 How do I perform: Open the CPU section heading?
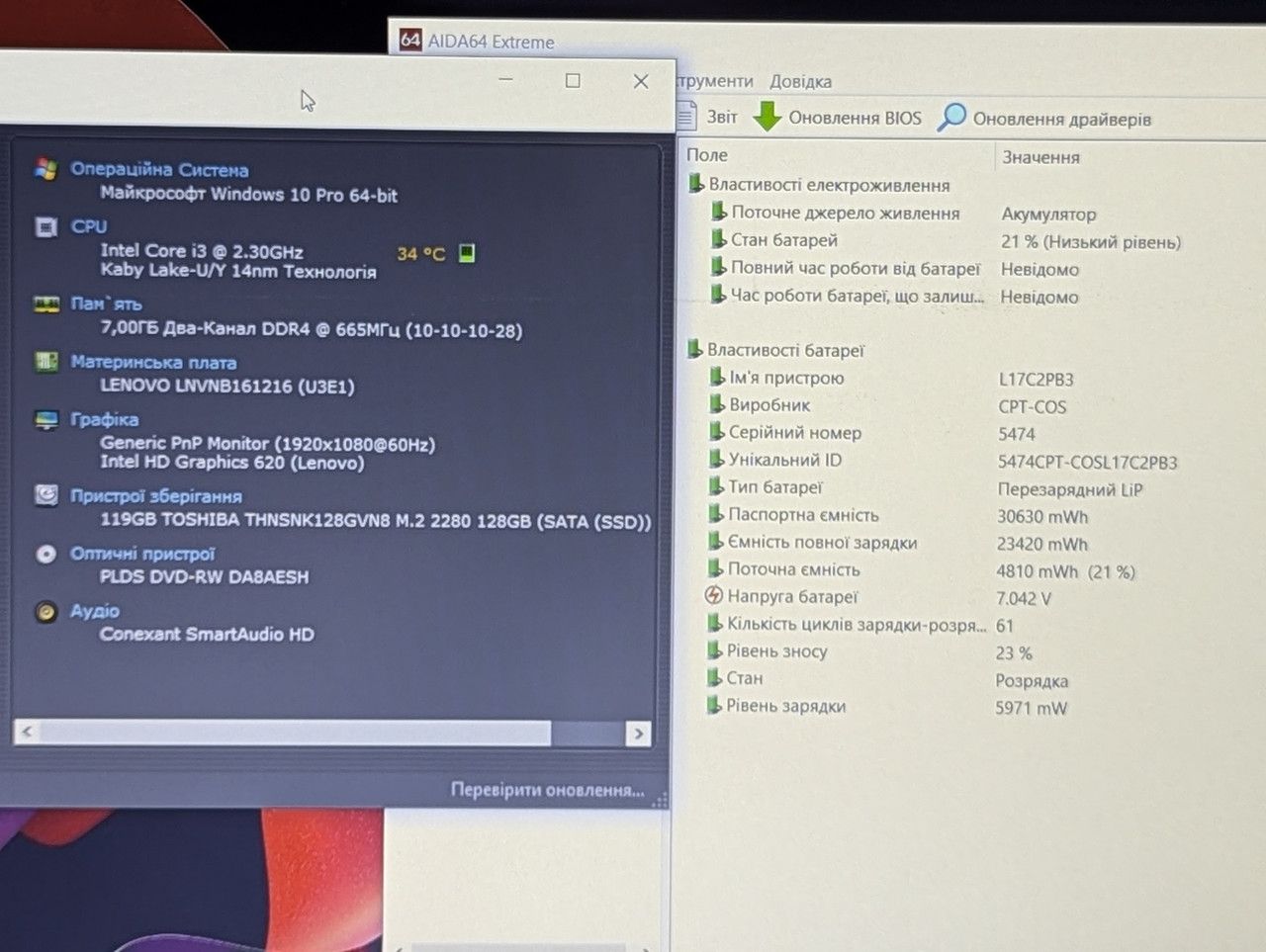(x=89, y=226)
